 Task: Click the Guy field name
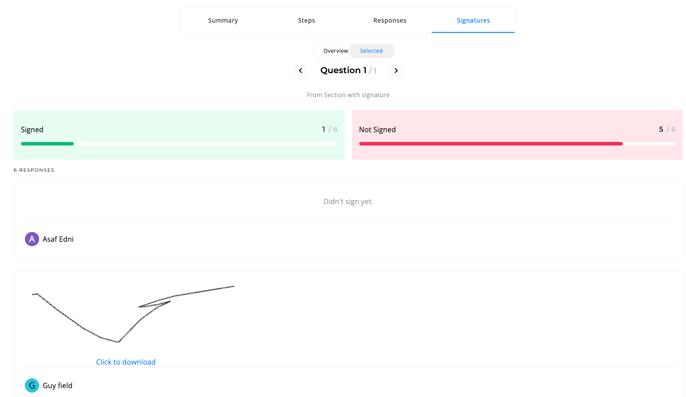point(57,386)
